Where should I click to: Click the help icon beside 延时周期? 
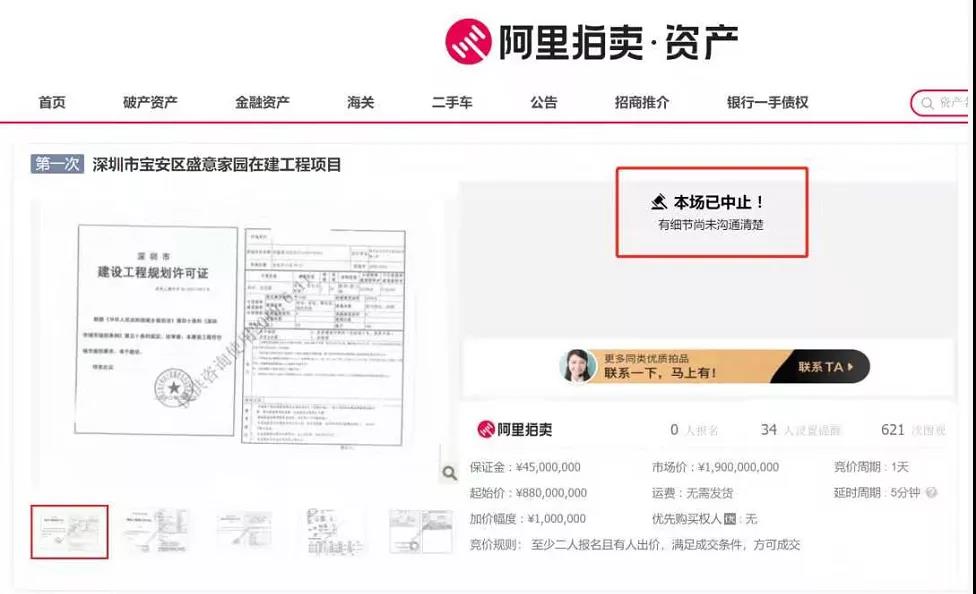pyautogui.click(x=931, y=493)
